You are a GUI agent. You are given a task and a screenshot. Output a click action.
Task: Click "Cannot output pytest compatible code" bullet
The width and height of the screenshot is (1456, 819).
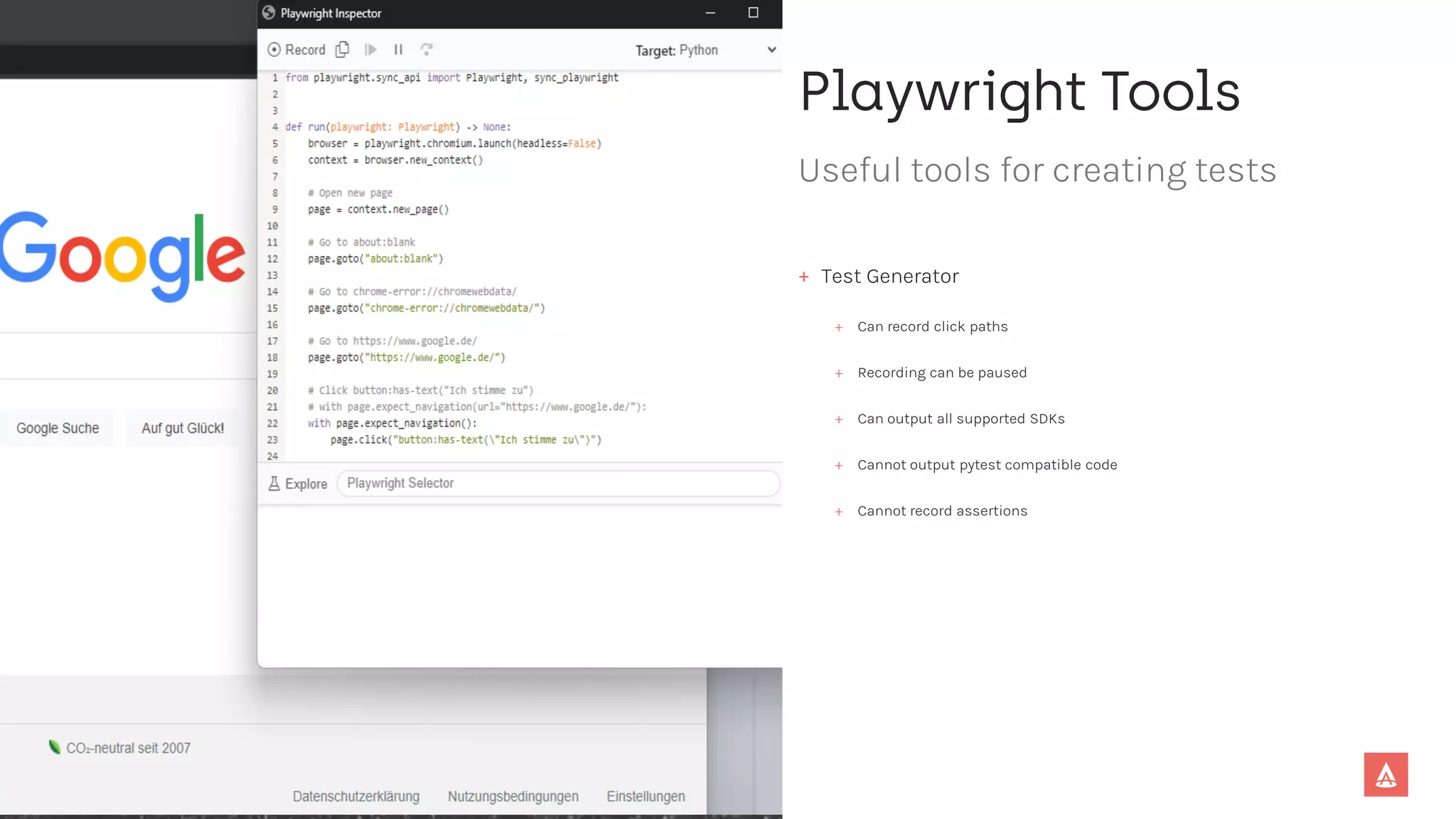987,466
